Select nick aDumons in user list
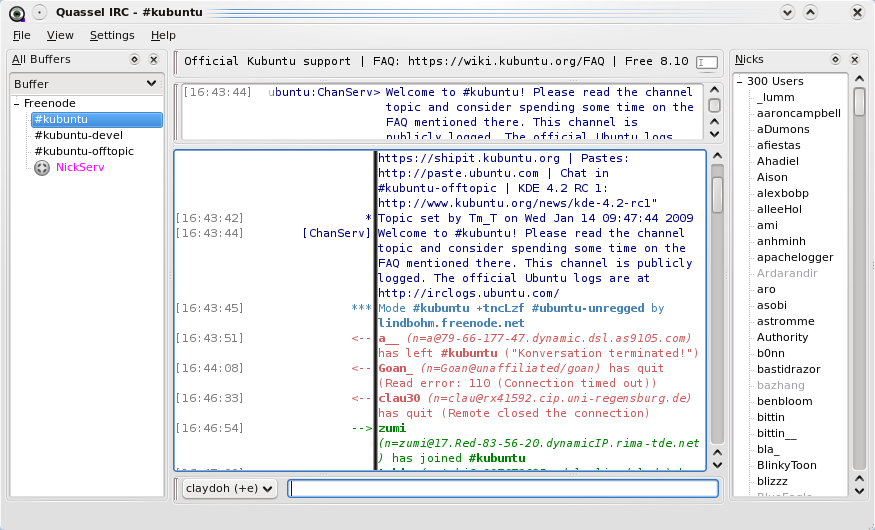This screenshot has width=875, height=530. [783, 129]
